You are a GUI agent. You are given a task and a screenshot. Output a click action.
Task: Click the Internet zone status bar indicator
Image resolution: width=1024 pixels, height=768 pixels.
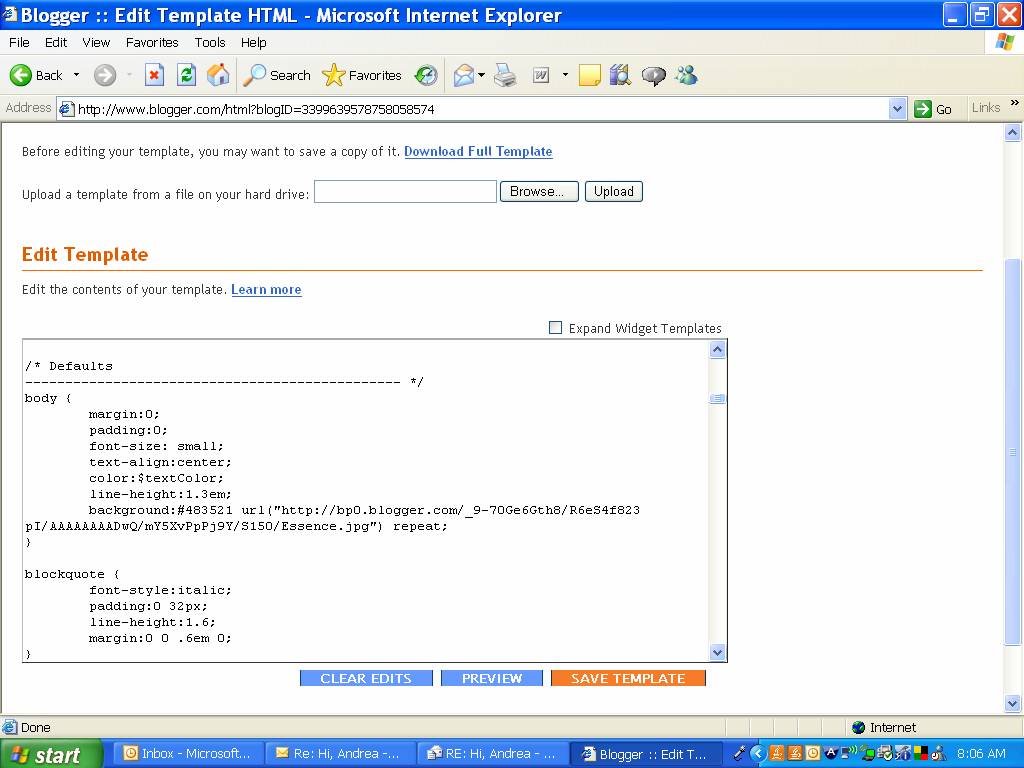coord(884,728)
